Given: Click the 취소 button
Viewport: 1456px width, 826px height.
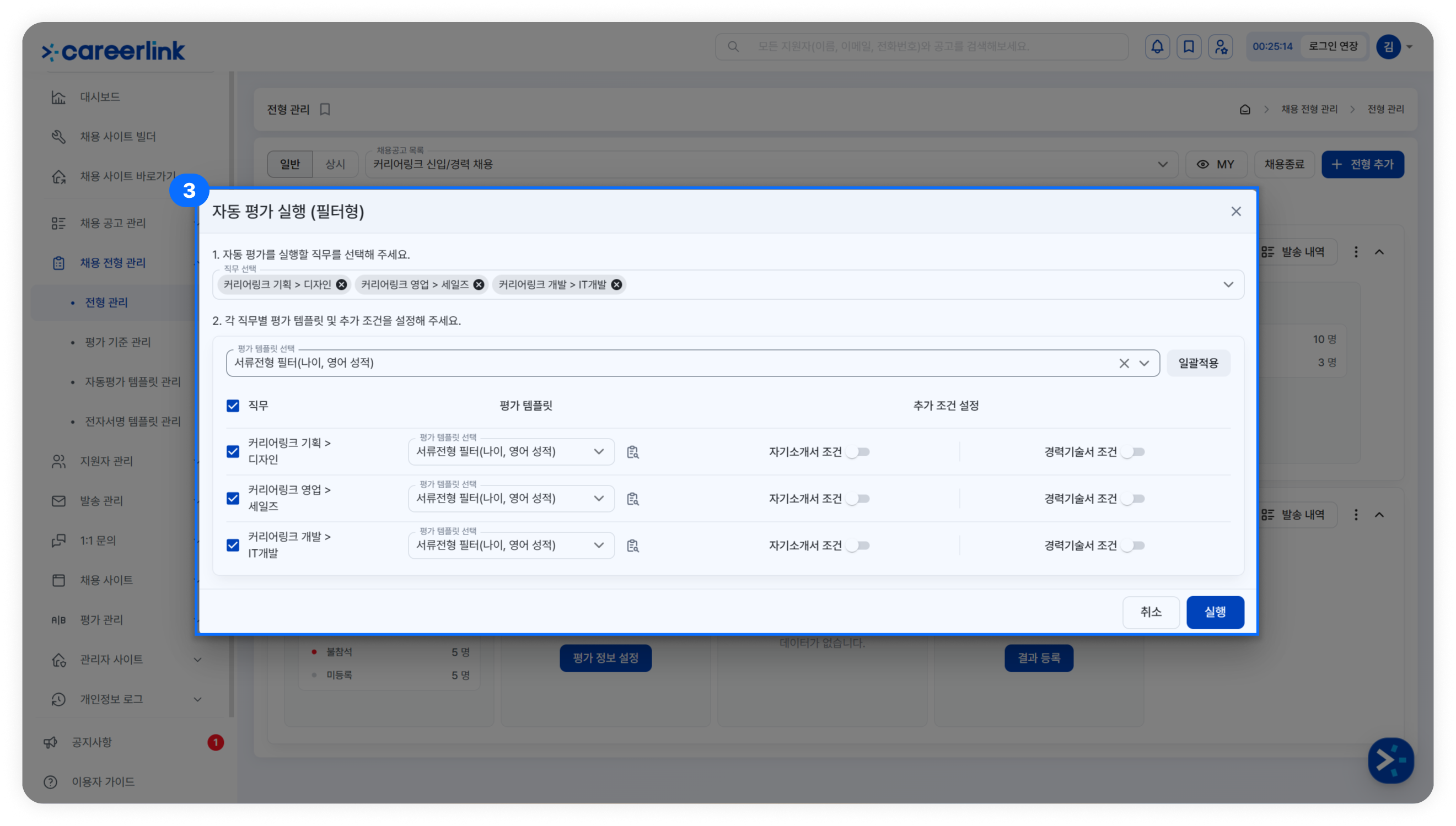Looking at the screenshot, I should click(1151, 612).
